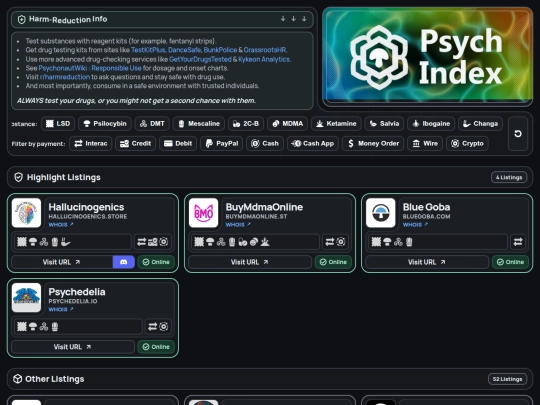
Task: Click Online status on Hallucinogenics card
Action: (156, 262)
